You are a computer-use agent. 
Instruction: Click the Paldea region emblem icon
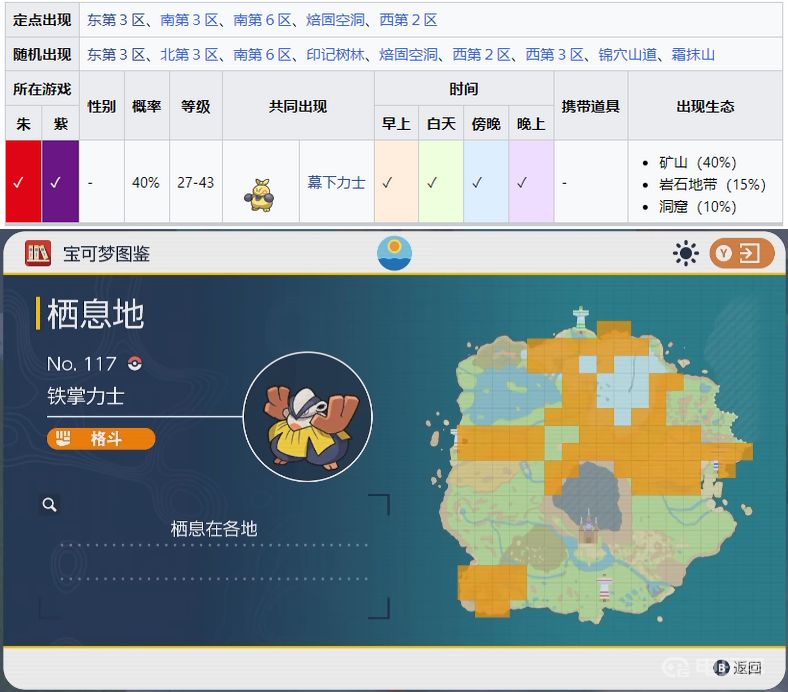click(x=395, y=253)
